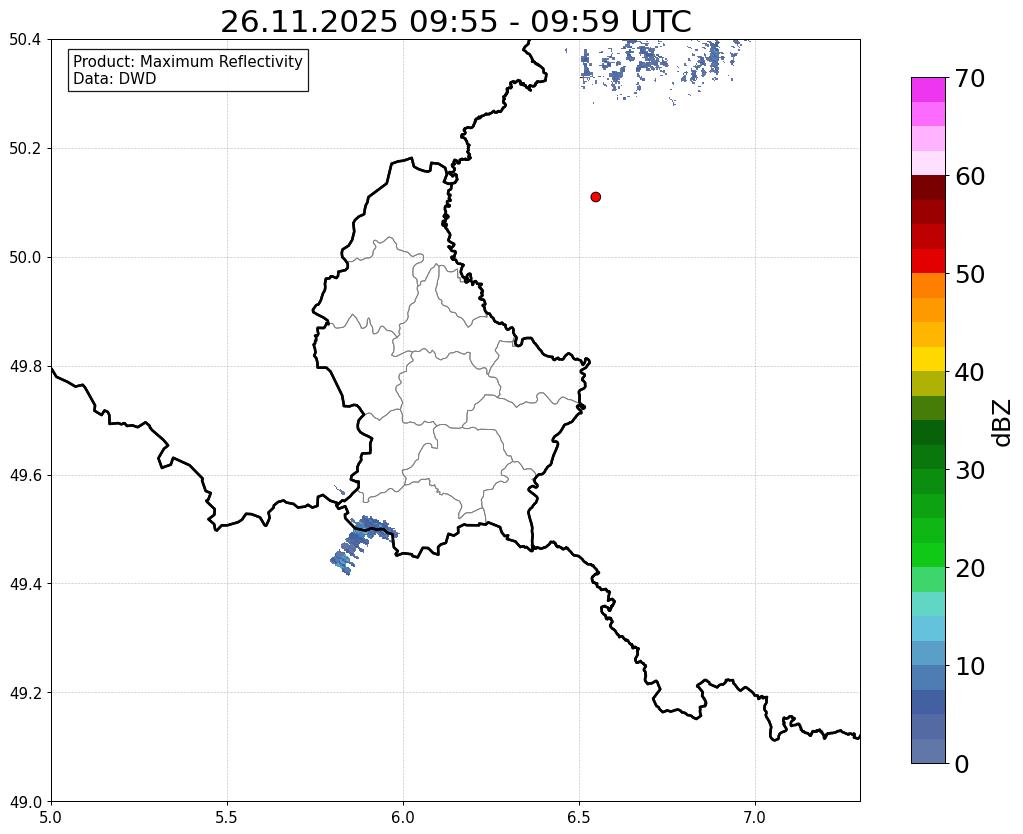Click the 'Product: Maximum Reflectivity' label

click(x=188, y=61)
